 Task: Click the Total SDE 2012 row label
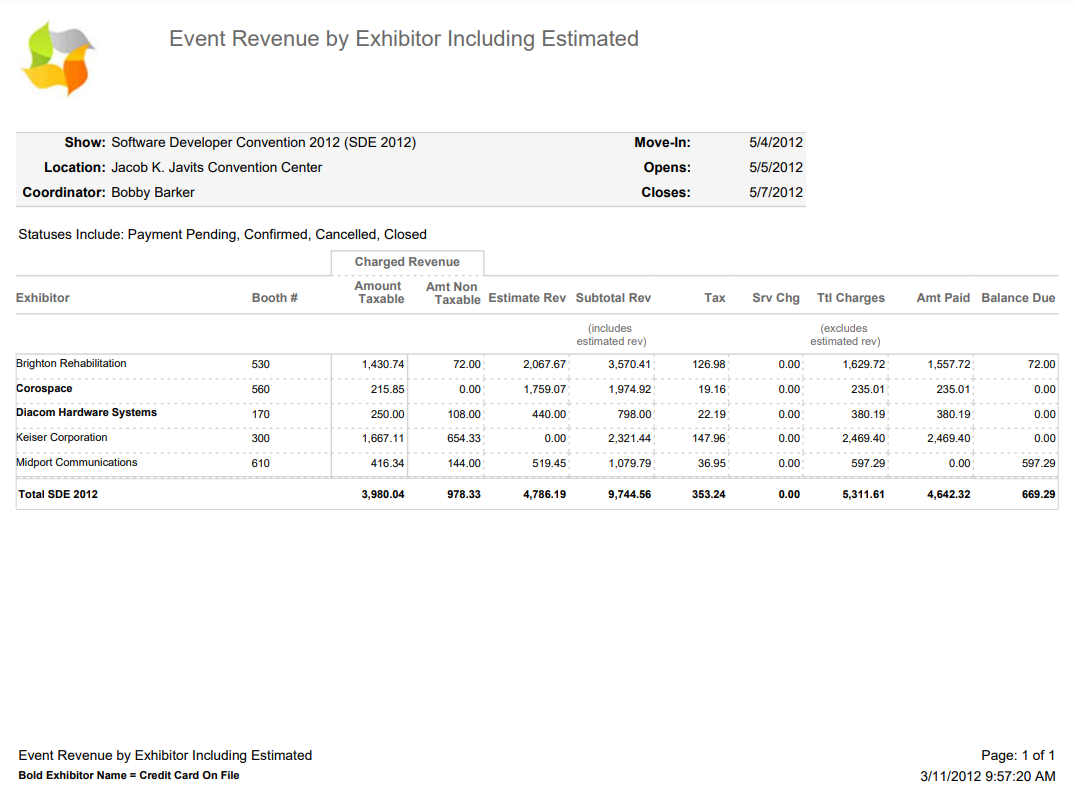(x=58, y=494)
